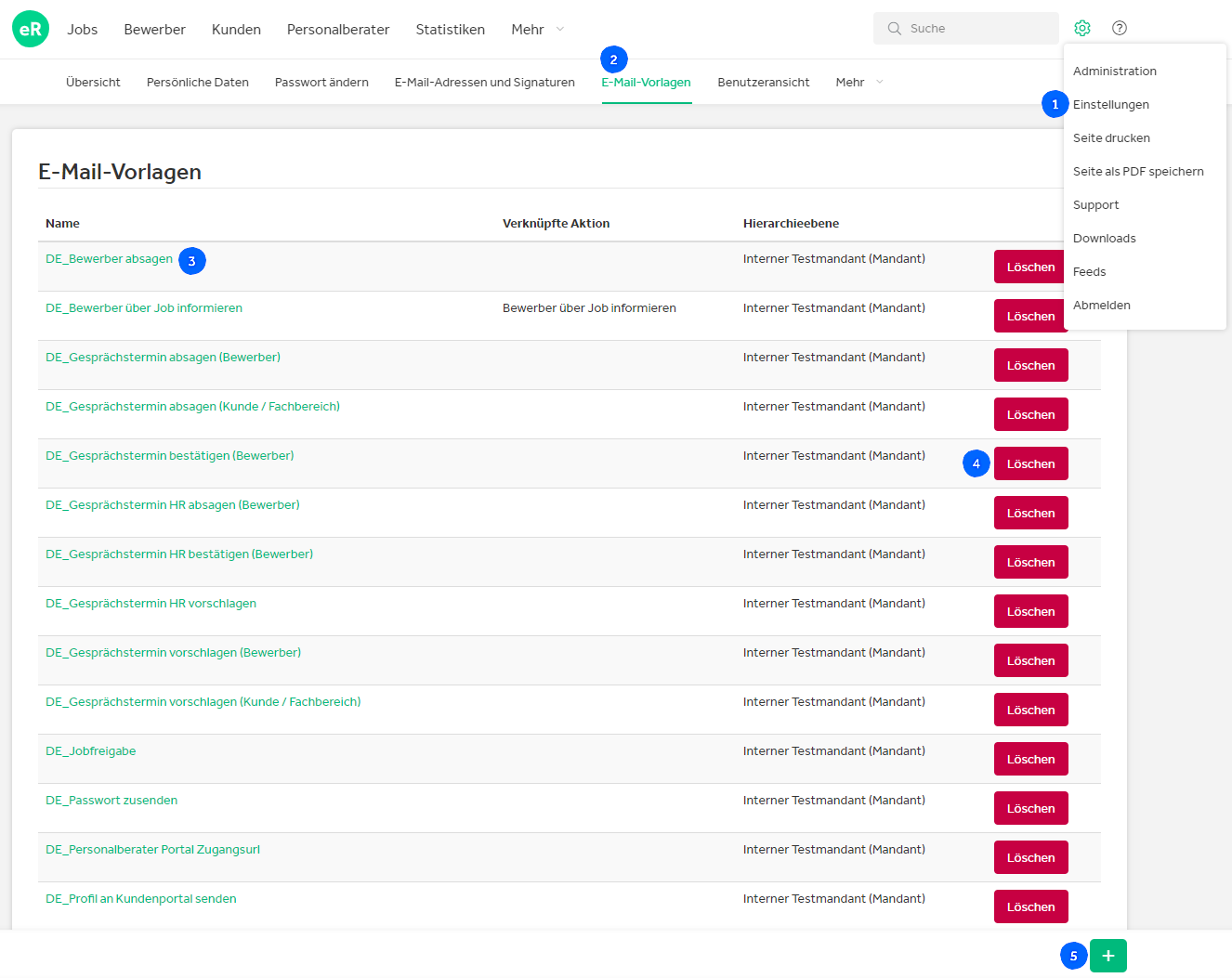Delete DE_Bewerber über Job informieren template
Screen dimensions: 1232x978
1030,316
